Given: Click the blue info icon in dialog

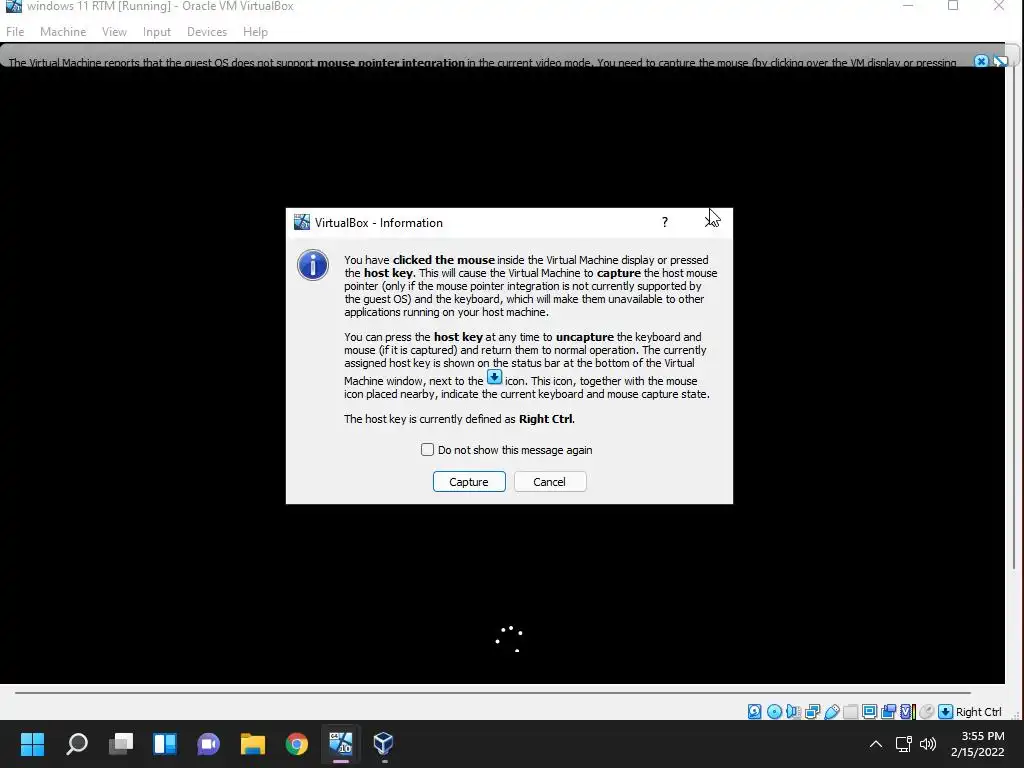Looking at the screenshot, I should pyautogui.click(x=313, y=265).
